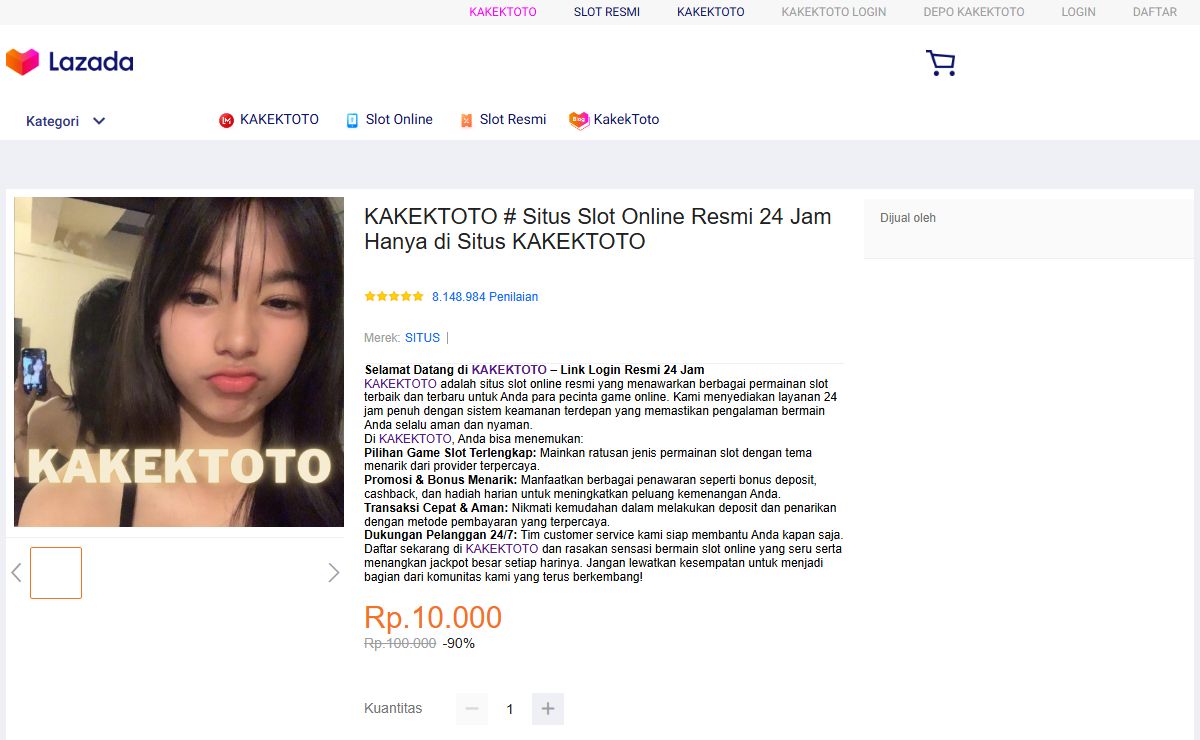Click the 'Dijual oleh' seller label
Viewport: 1200px width, 740px height.
pyautogui.click(x=908, y=218)
